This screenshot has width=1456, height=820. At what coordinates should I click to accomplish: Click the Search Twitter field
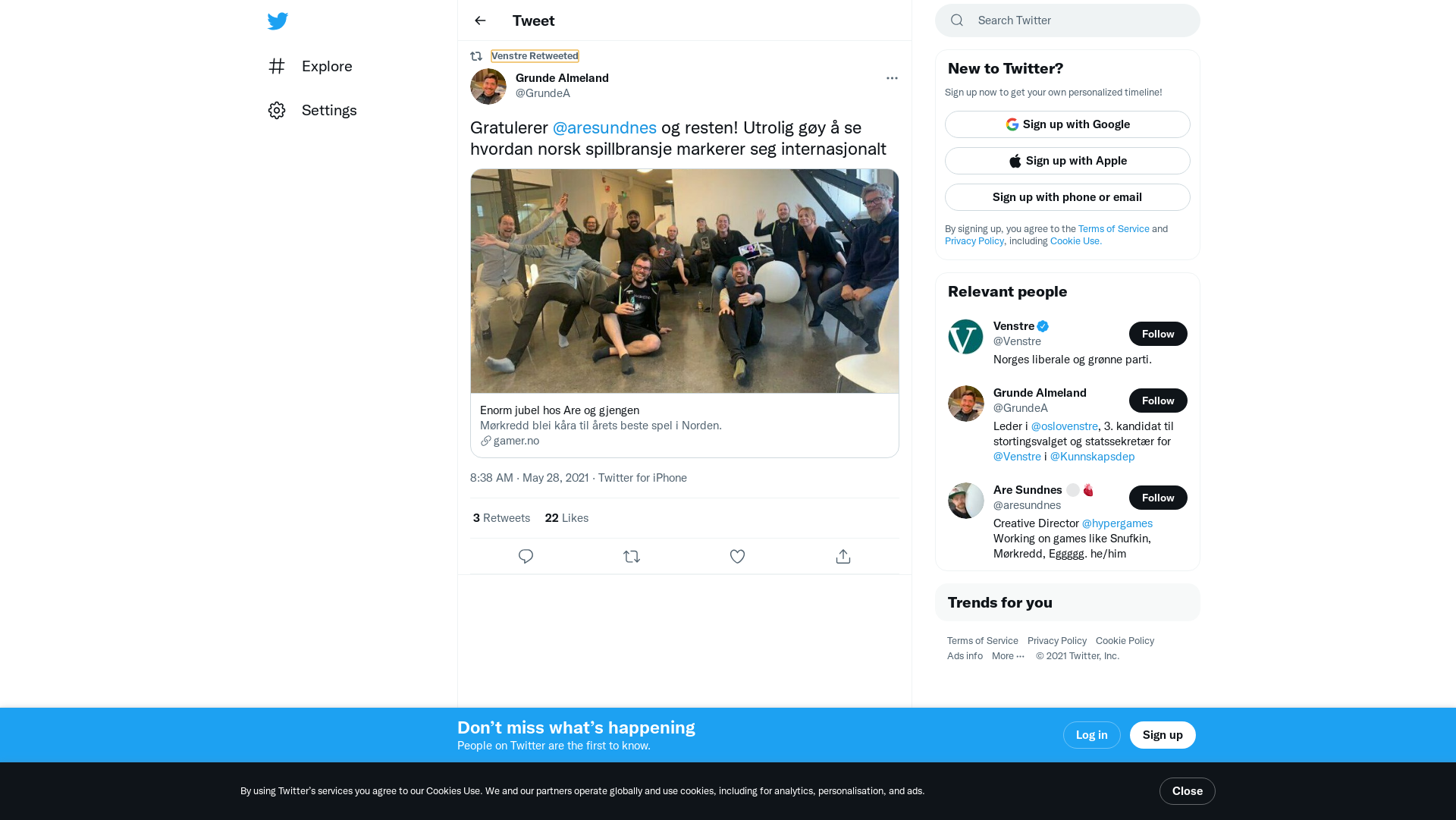coord(1068,20)
